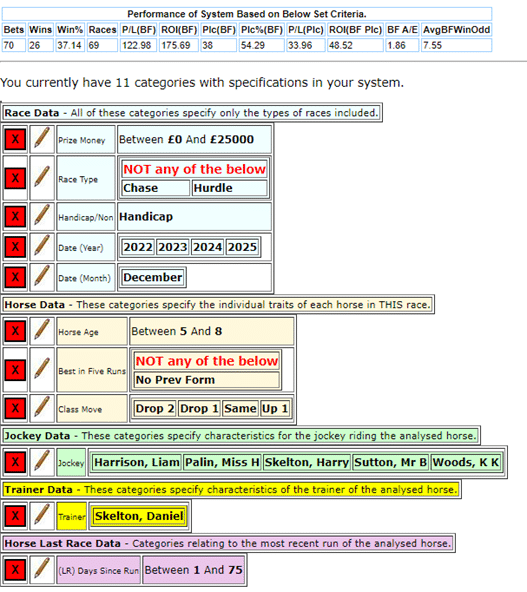The width and height of the screenshot is (527, 592).
Task: Edit the Horse Age criterion pencil icon
Action: coord(42,331)
